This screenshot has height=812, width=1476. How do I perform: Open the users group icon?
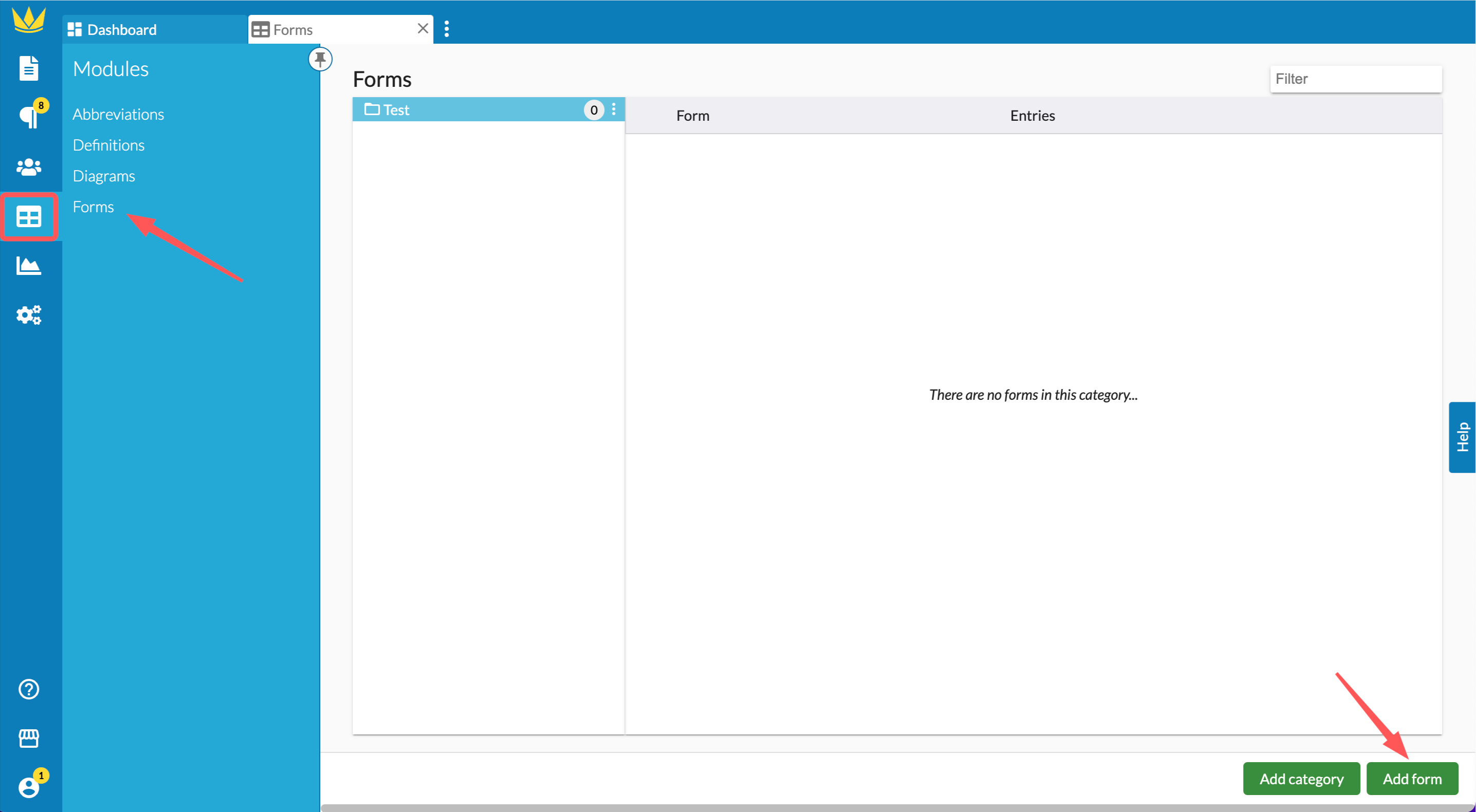(29, 167)
